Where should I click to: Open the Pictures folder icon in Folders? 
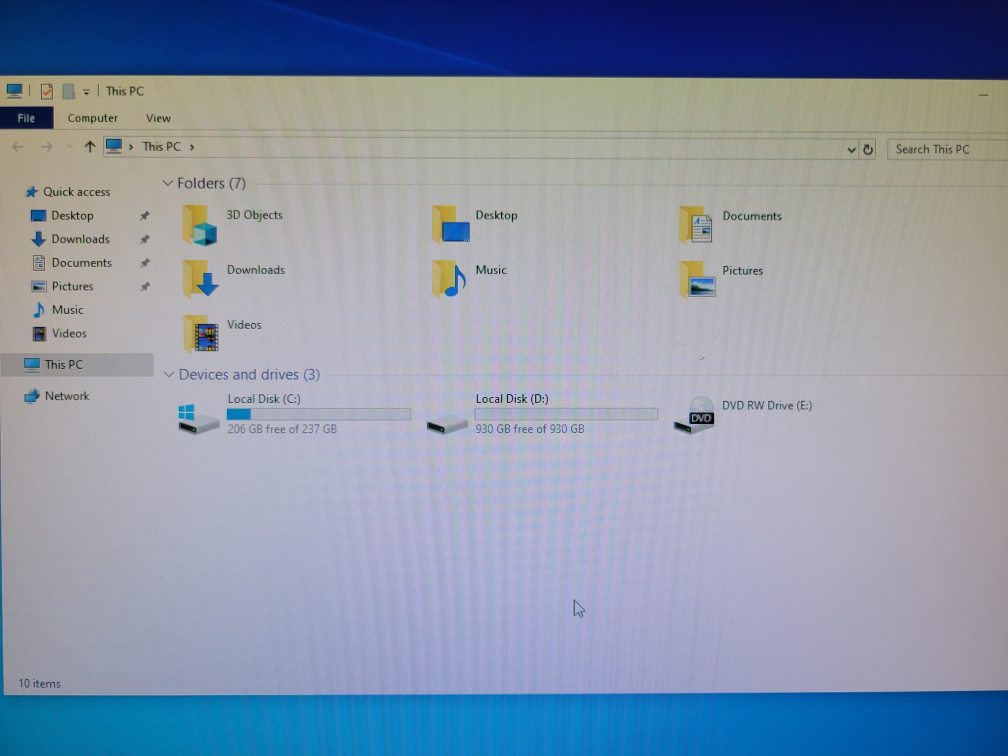click(698, 279)
